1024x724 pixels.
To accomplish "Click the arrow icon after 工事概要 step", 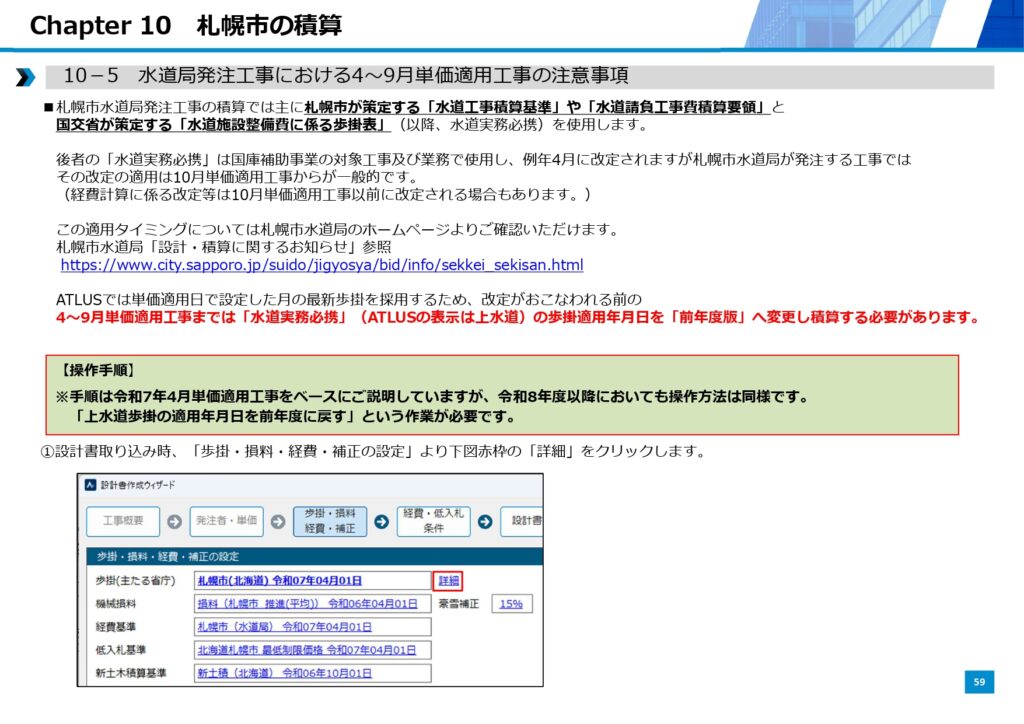I will 174,521.
